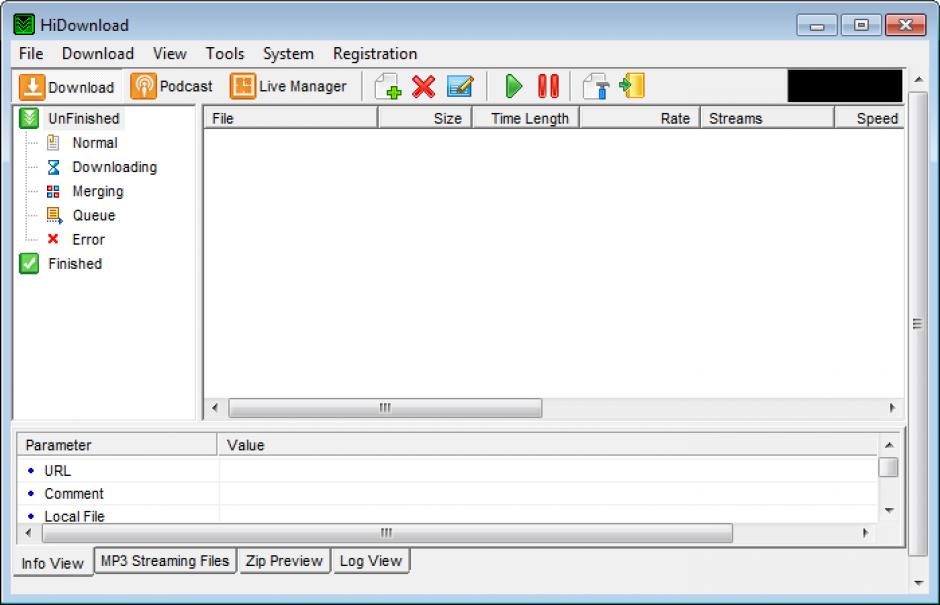
Task: Sort by the File column header
Action: 291,118
